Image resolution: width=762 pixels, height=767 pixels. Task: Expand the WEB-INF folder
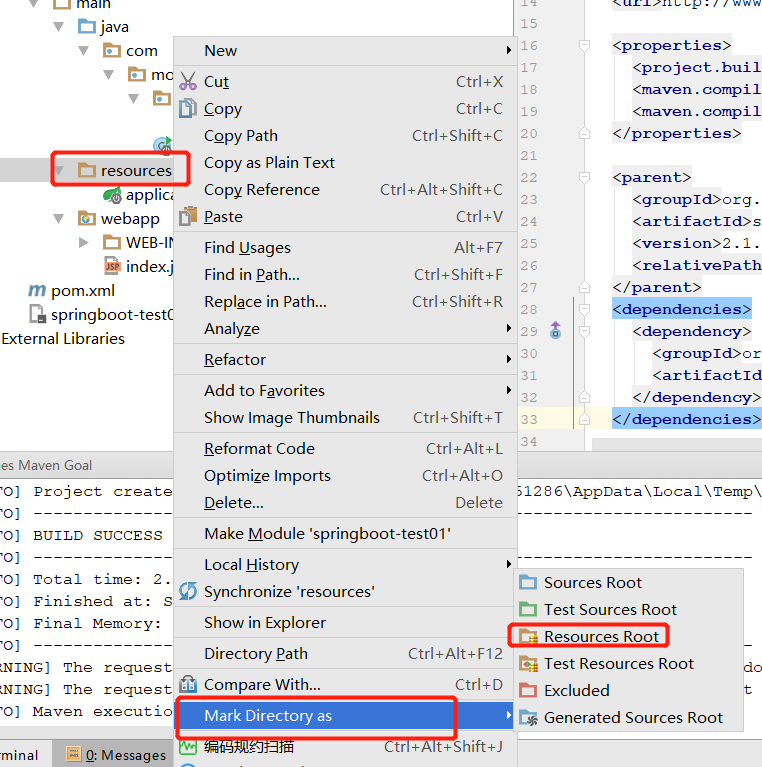click(x=85, y=243)
